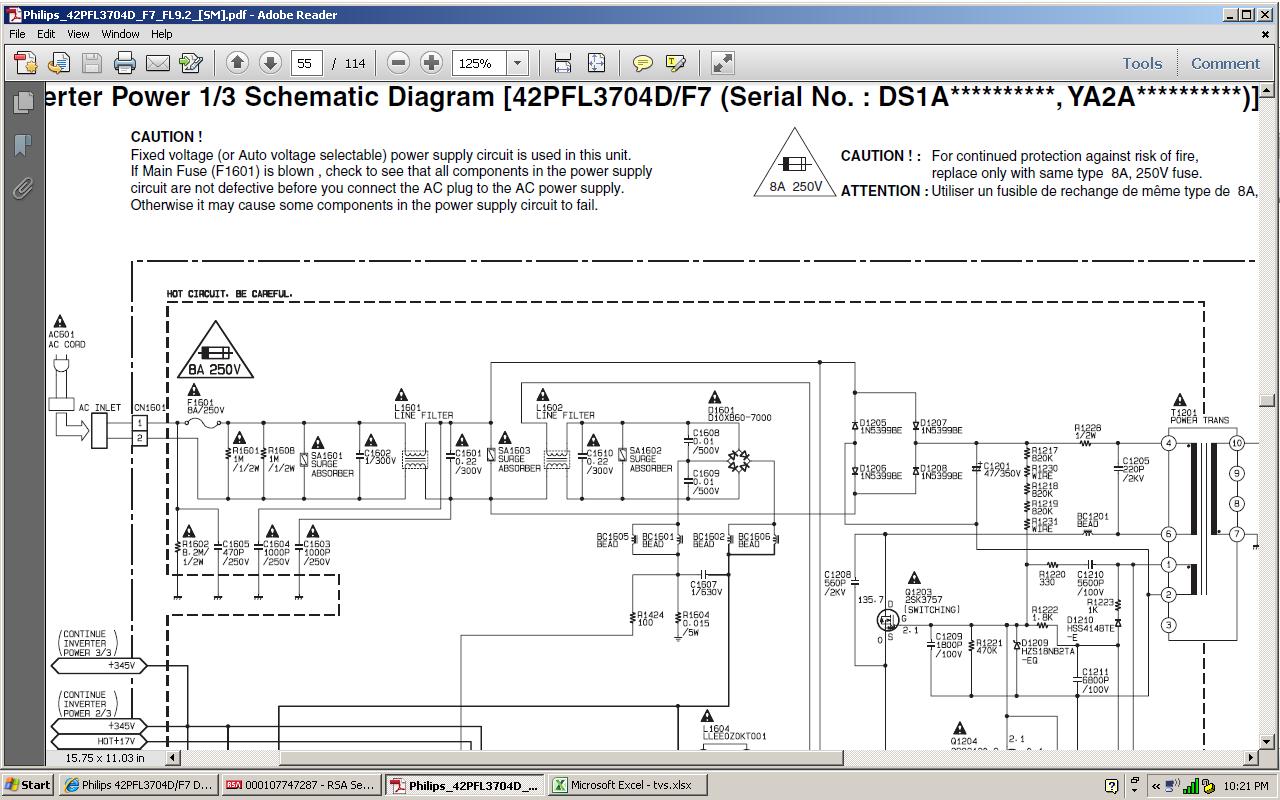This screenshot has width=1280, height=800.
Task: Select the highlight text tool
Action: pos(676,63)
